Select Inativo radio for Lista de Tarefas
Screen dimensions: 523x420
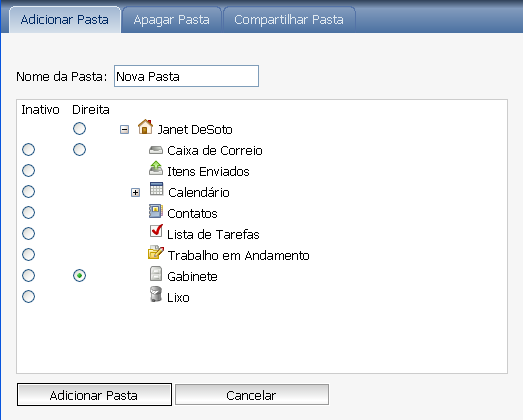[x=28, y=234]
